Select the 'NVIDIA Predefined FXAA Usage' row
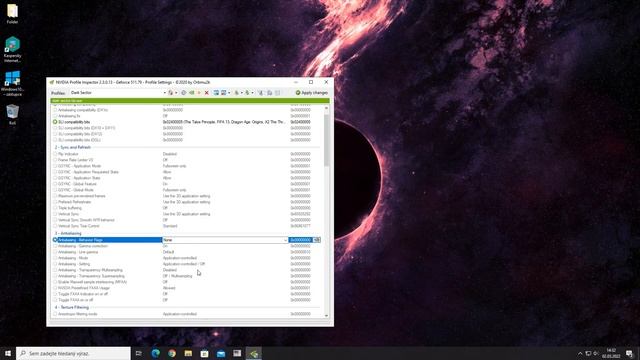 coord(188,288)
